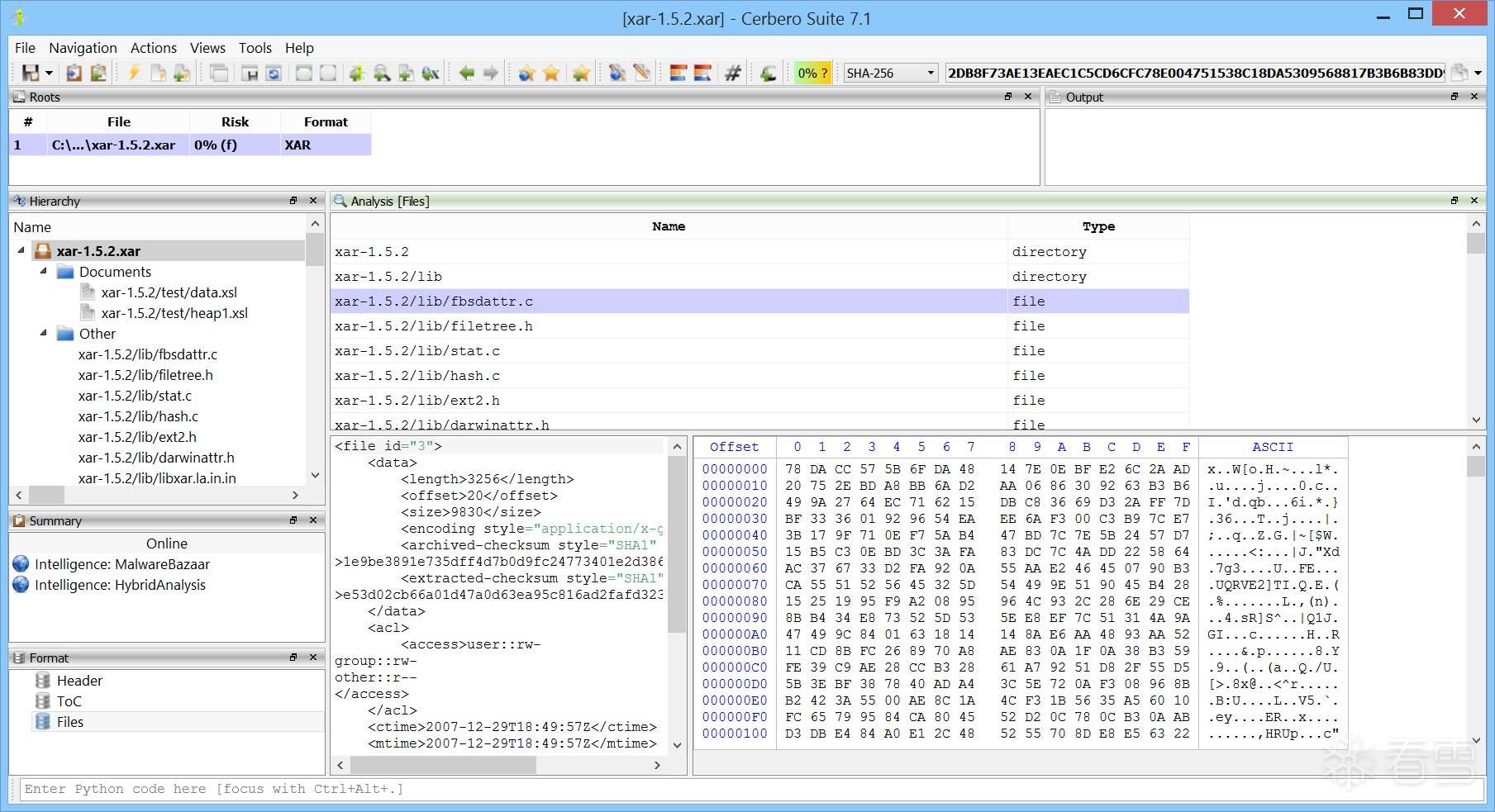Open the Views menu

pyautogui.click(x=207, y=48)
